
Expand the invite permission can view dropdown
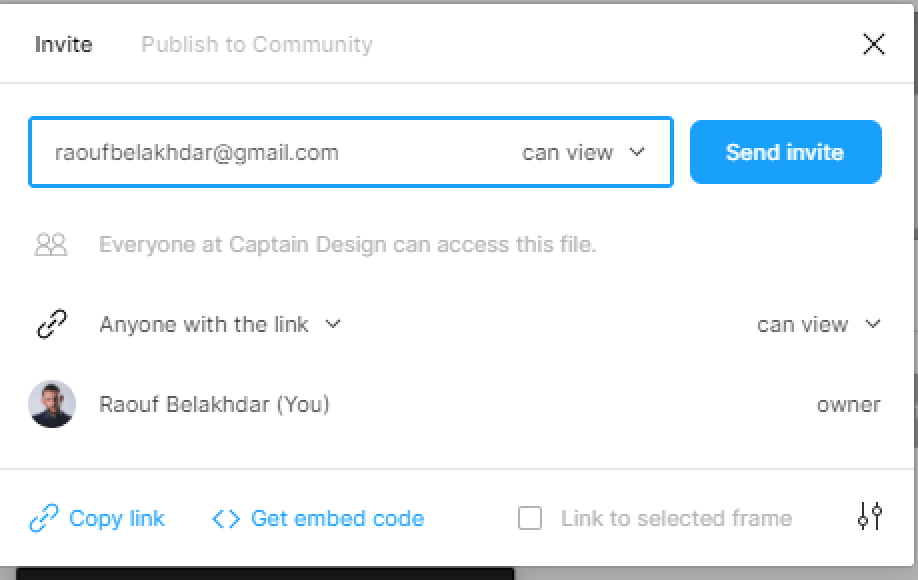click(x=583, y=153)
